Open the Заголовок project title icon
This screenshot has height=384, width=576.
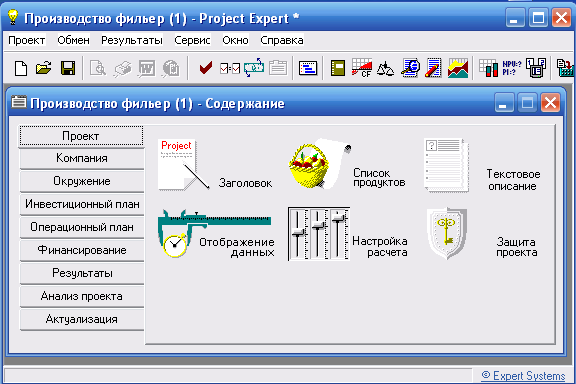click(x=183, y=165)
